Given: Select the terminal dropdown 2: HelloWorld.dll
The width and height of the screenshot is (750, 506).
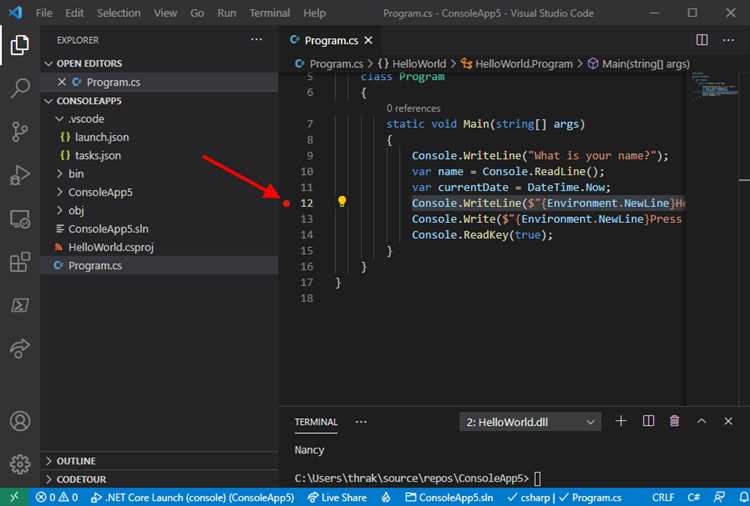Looking at the screenshot, I should [530, 422].
